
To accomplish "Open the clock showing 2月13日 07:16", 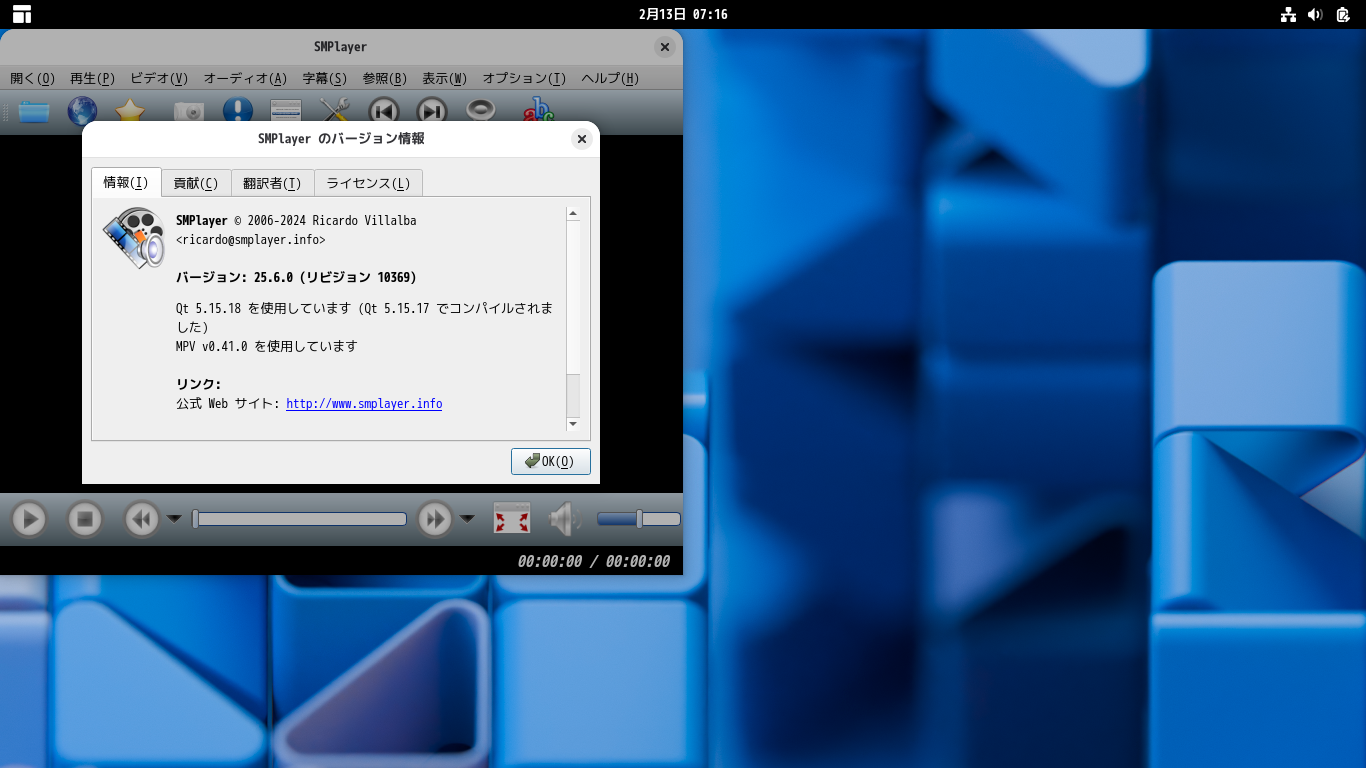I will [x=683, y=14].
